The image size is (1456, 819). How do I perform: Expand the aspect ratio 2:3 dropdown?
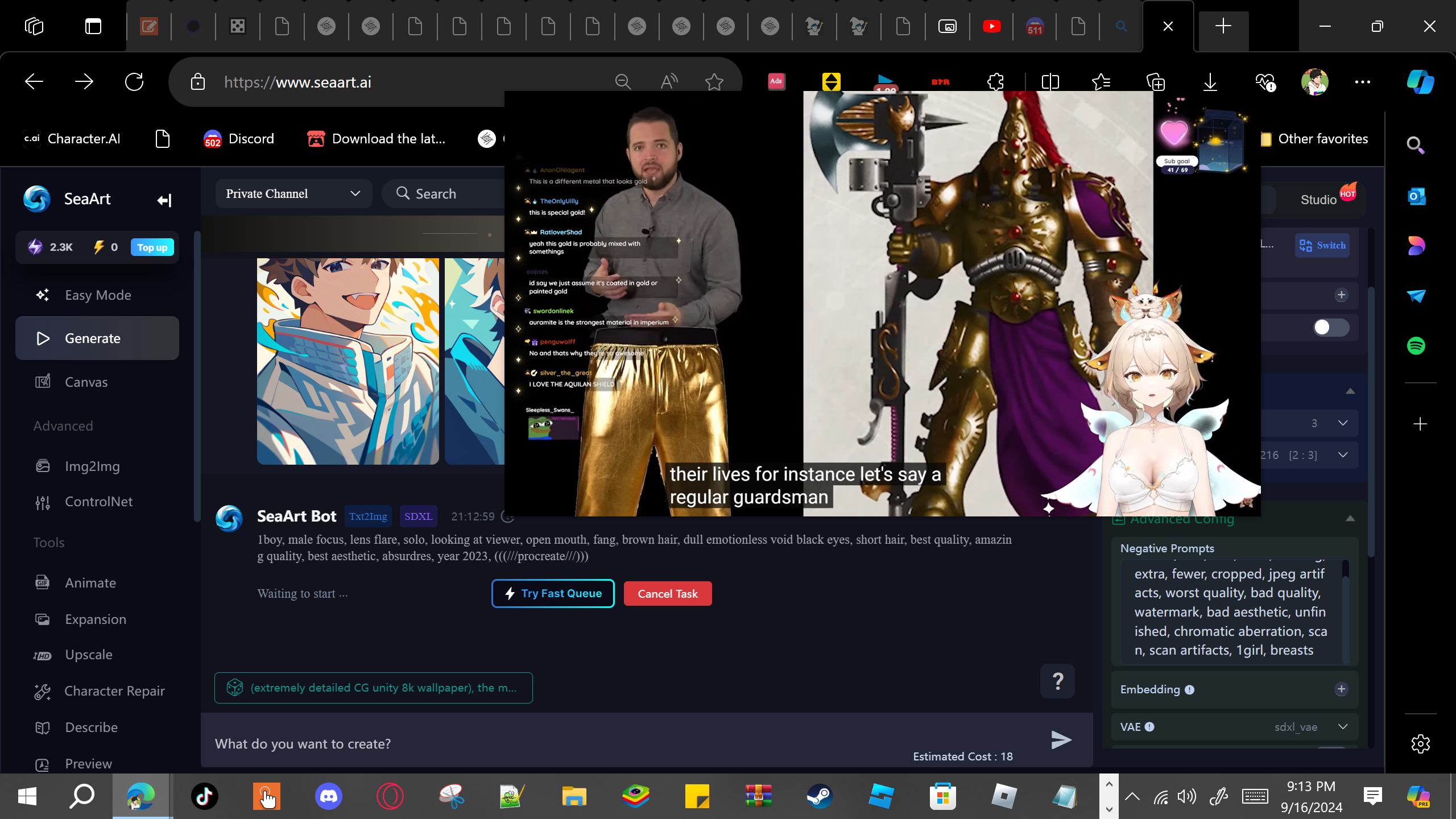click(x=1343, y=455)
